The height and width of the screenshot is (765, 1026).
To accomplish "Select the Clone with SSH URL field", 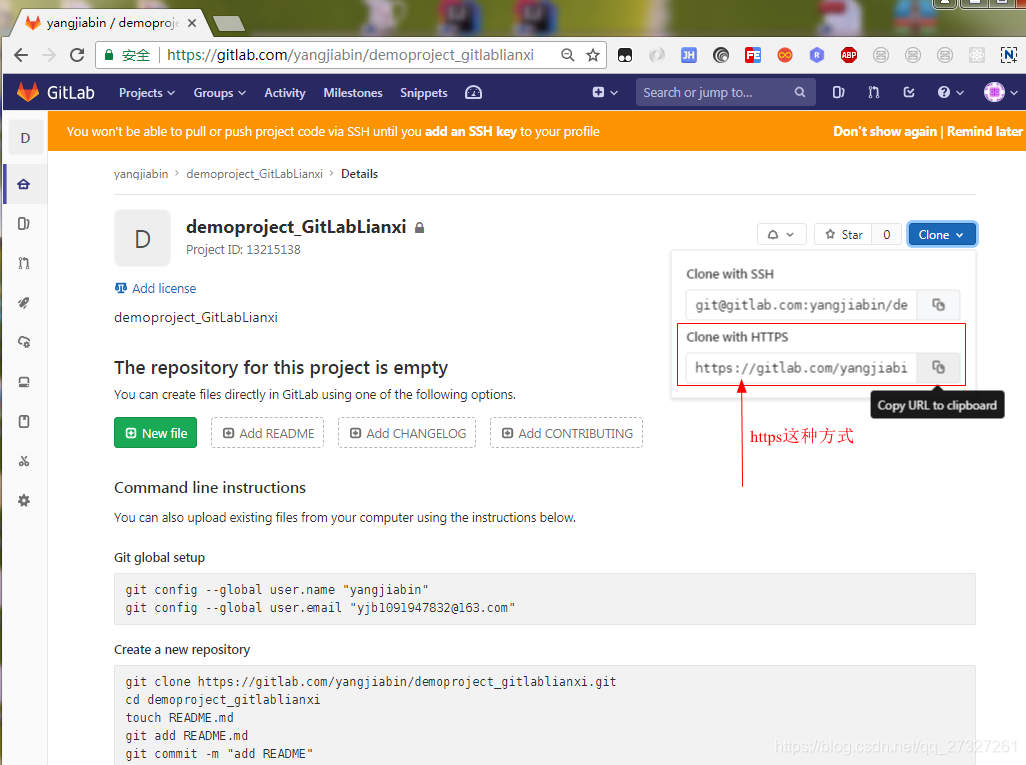I will [802, 305].
